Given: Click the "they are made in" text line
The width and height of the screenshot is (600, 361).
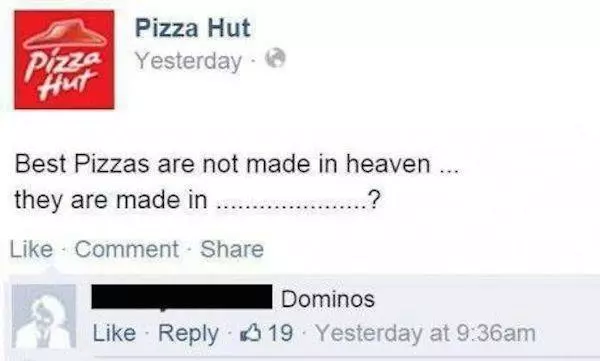Looking at the screenshot, I should coord(111,200).
